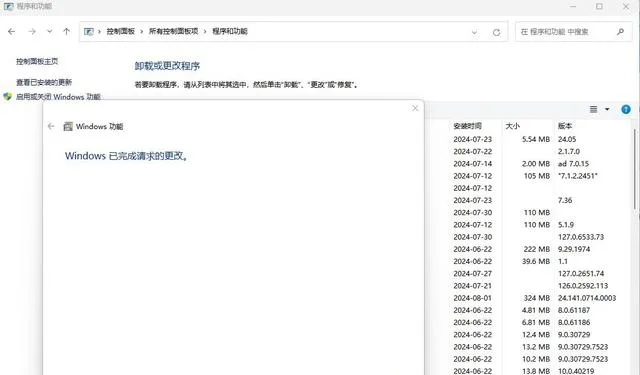Click the 5.54 MB size cell
The image size is (640, 375).
536,139
